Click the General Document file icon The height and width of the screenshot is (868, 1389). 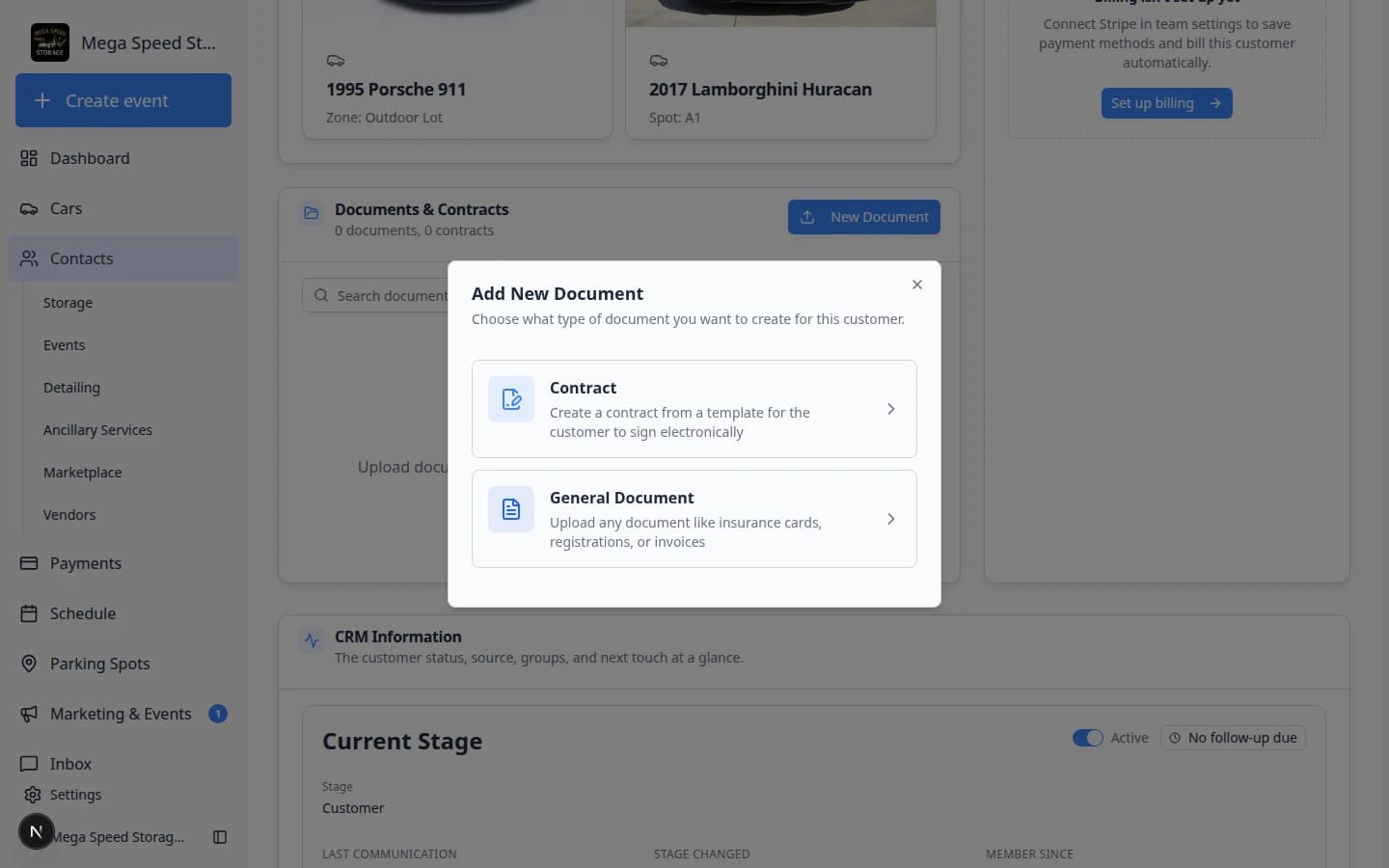[511, 509]
